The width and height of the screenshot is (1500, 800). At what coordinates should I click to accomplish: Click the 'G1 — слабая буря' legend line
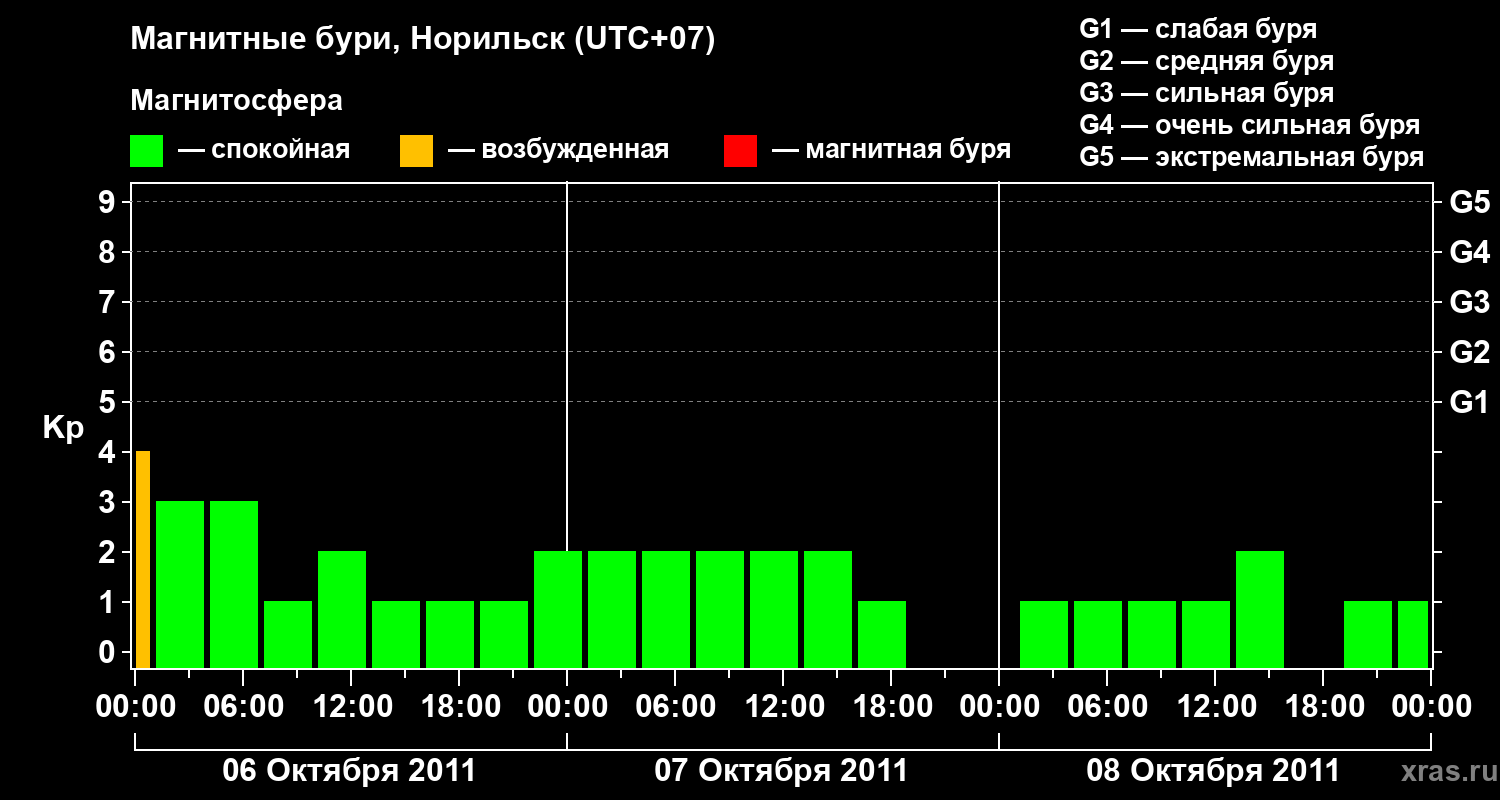tap(1198, 29)
